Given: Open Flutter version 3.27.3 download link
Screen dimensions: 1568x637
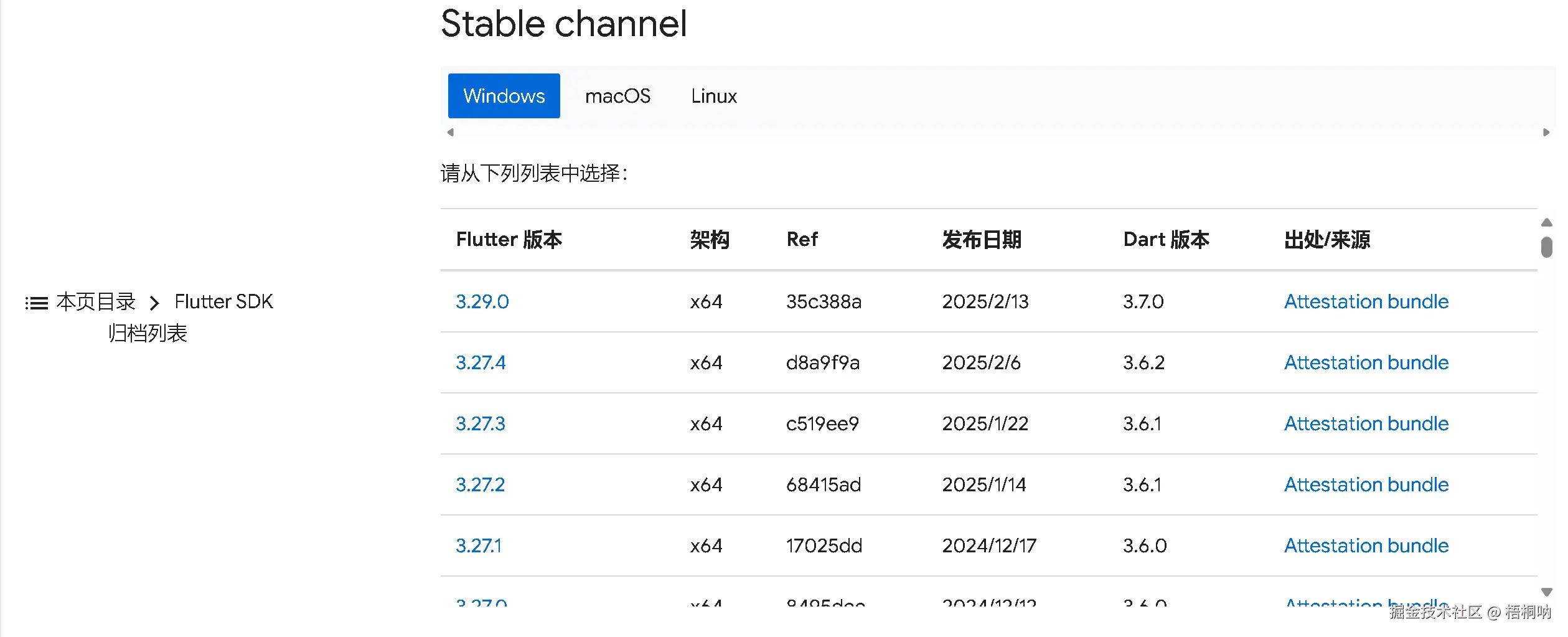Looking at the screenshot, I should point(481,424).
